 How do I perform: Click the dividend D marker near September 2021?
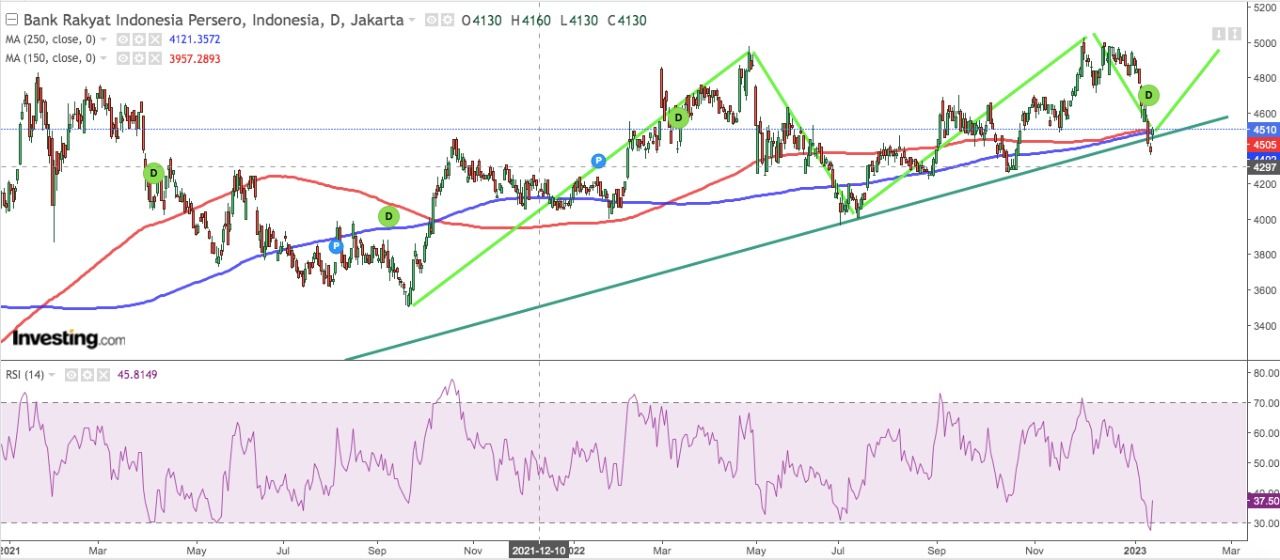coord(388,216)
